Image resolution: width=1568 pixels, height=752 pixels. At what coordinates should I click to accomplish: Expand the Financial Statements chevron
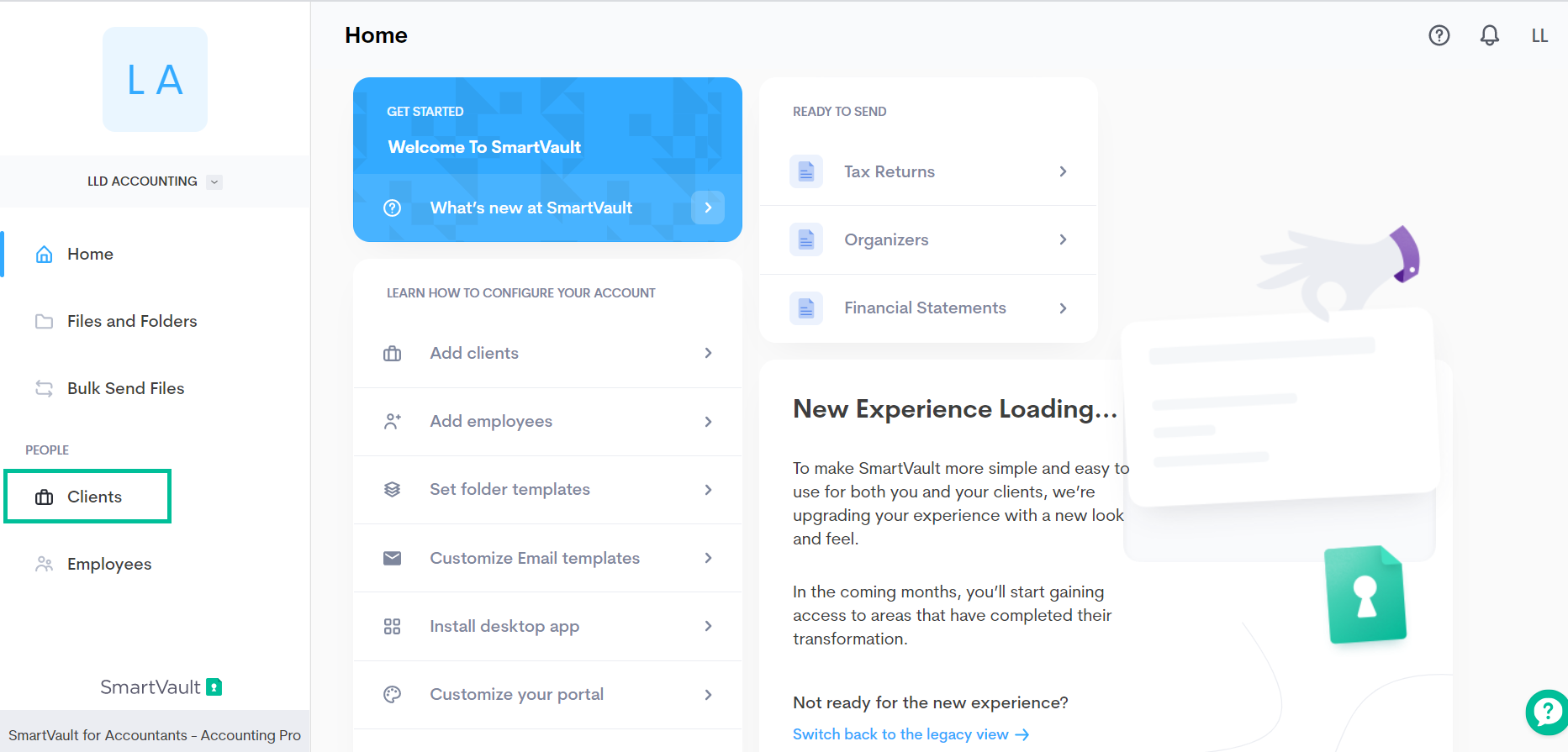(x=1063, y=308)
